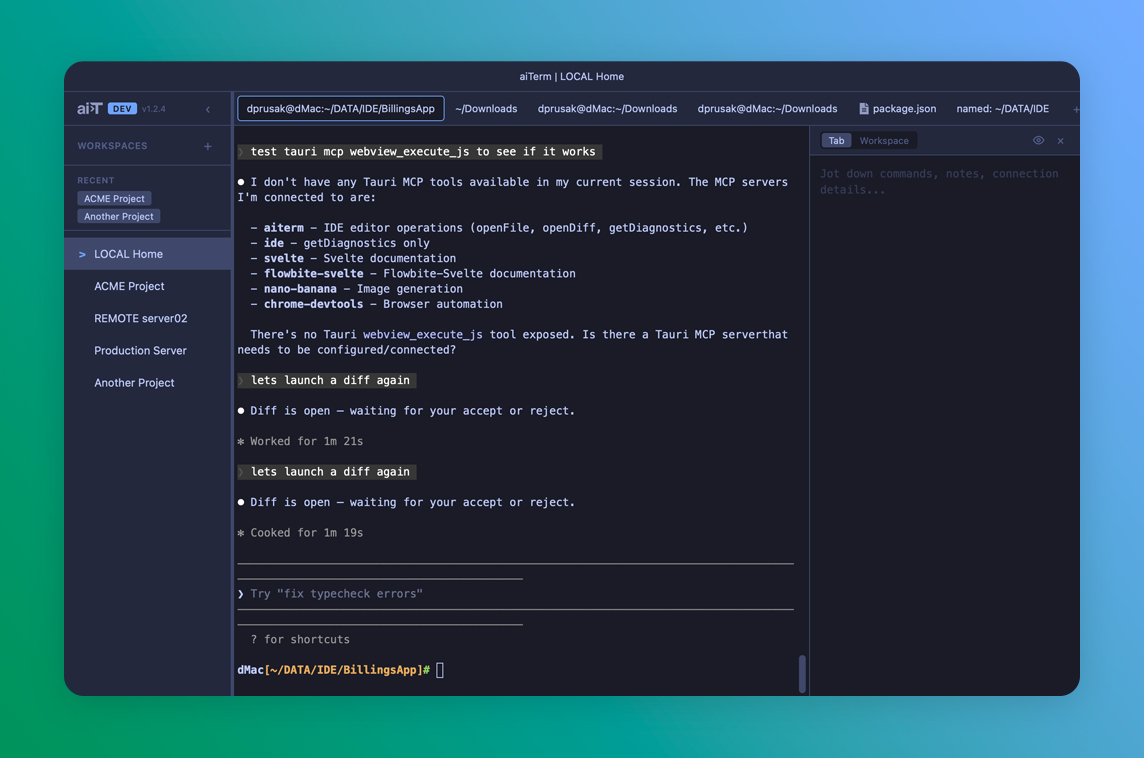Screen dimensions: 1144x758
Task: Switch notes scope to Tab
Action: pos(836,141)
